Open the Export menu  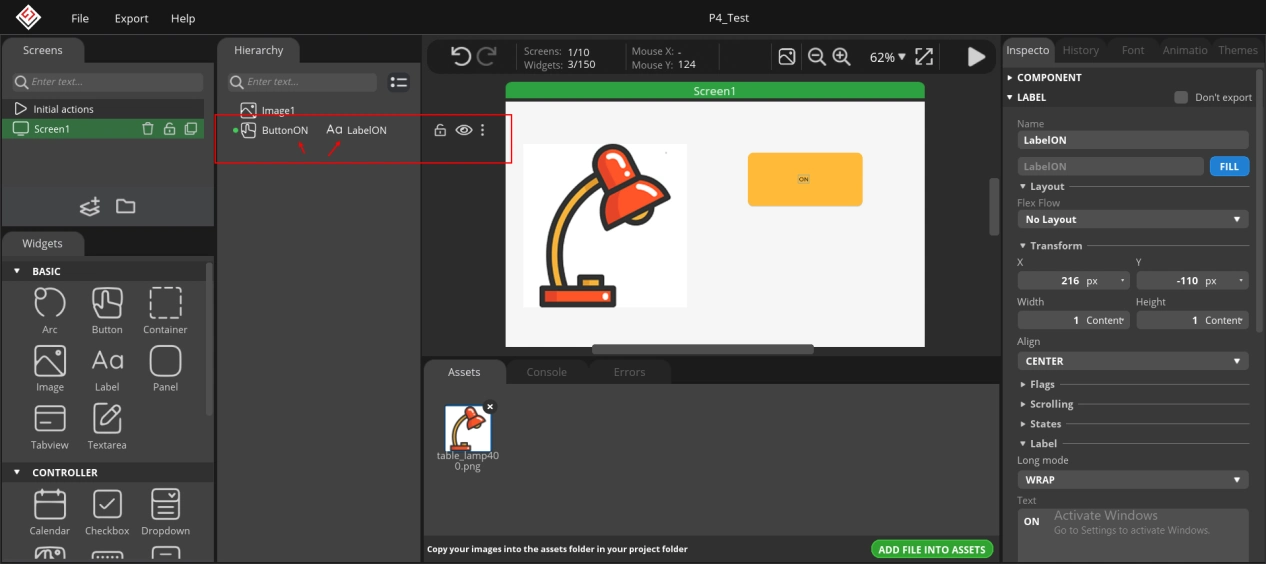pyautogui.click(x=131, y=18)
